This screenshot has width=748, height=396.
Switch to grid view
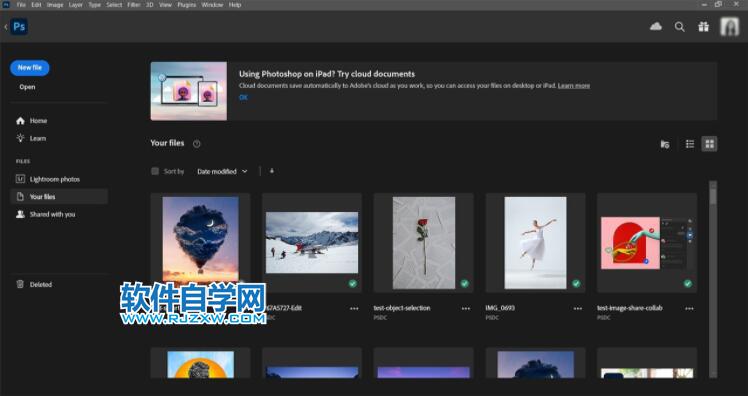[709, 144]
